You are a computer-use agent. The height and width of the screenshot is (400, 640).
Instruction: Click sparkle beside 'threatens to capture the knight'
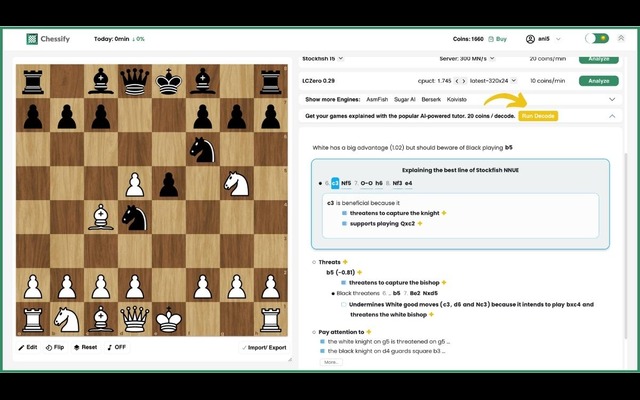coord(444,213)
